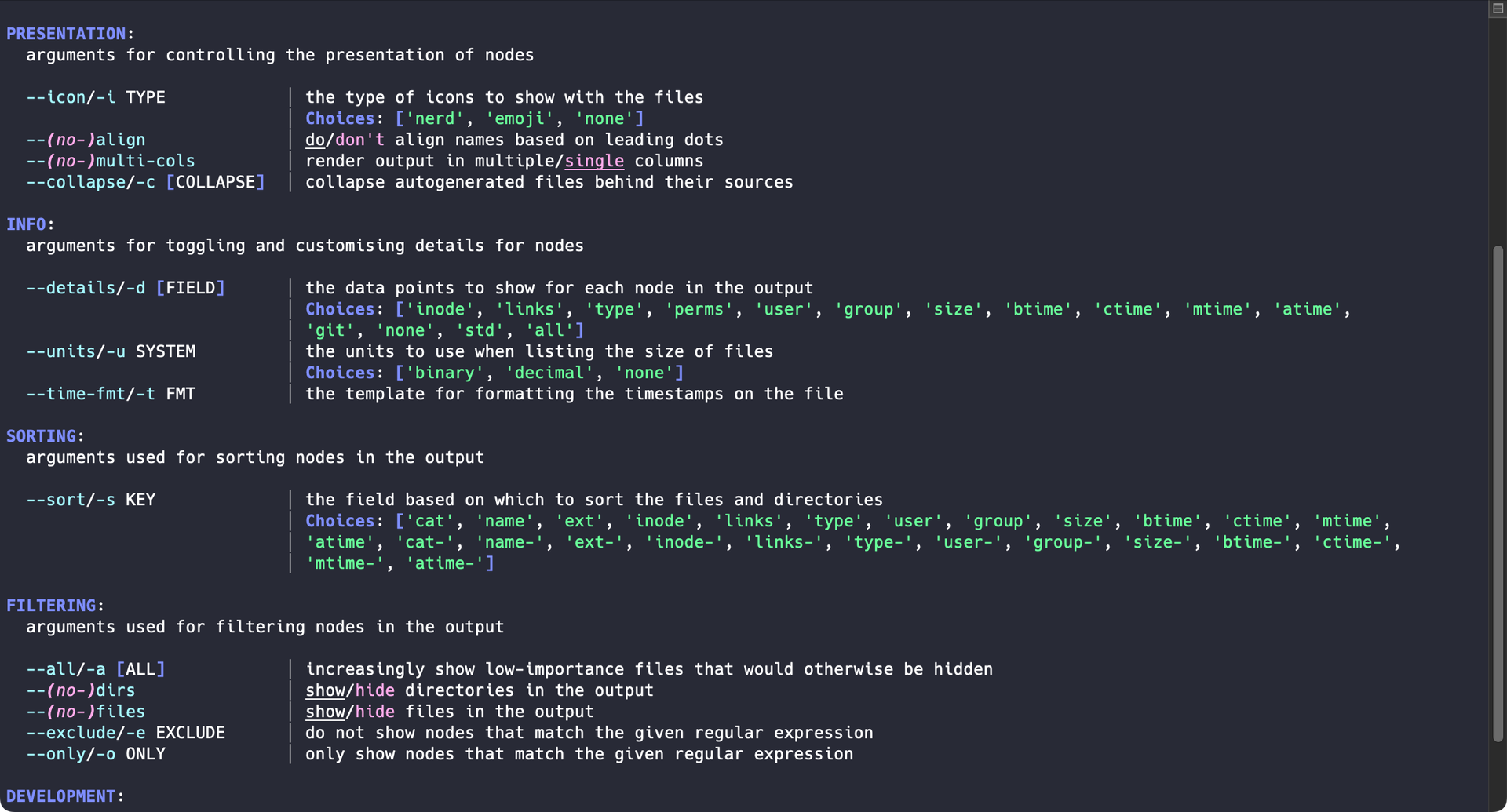Click the 'nerd' choice in icon choices

[435, 118]
